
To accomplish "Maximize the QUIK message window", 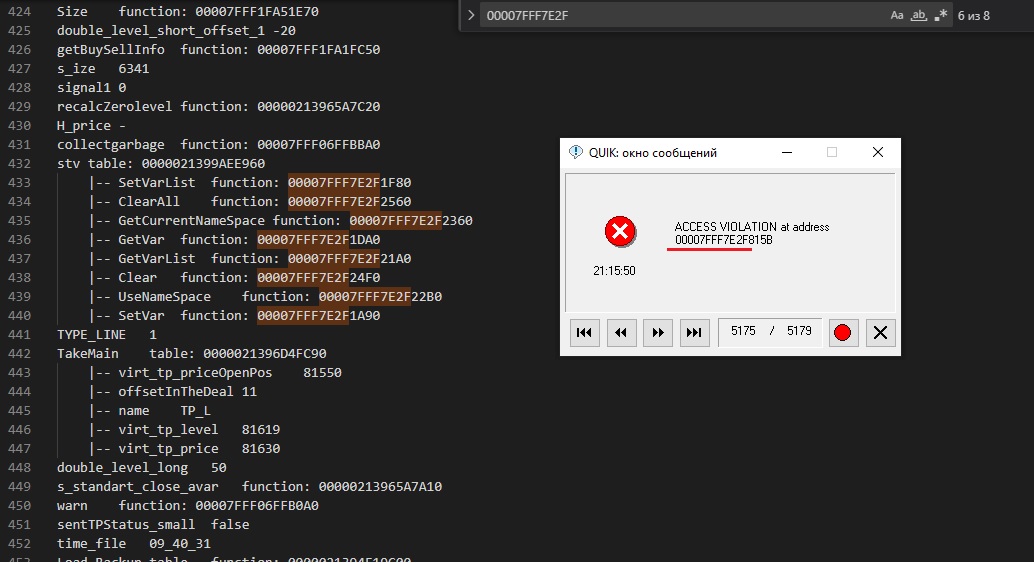I will (832, 152).
